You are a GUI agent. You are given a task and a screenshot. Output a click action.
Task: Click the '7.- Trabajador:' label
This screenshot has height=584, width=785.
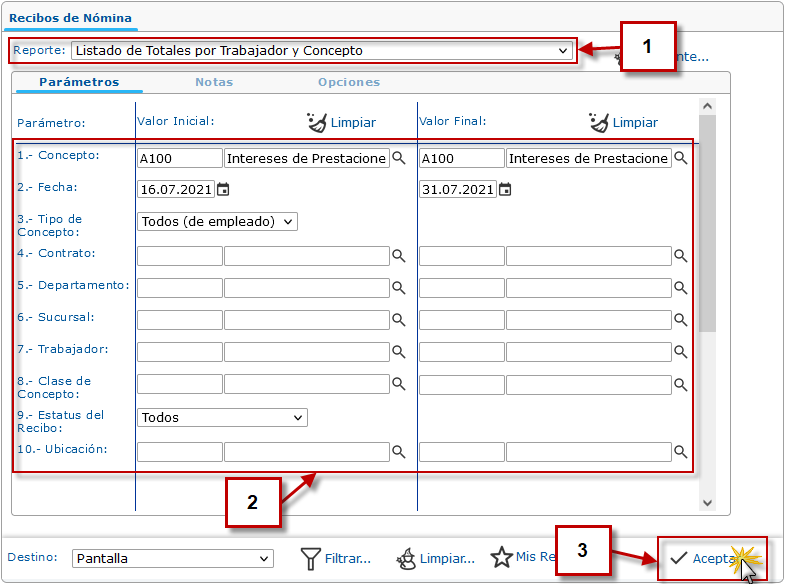[x=63, y=349]
